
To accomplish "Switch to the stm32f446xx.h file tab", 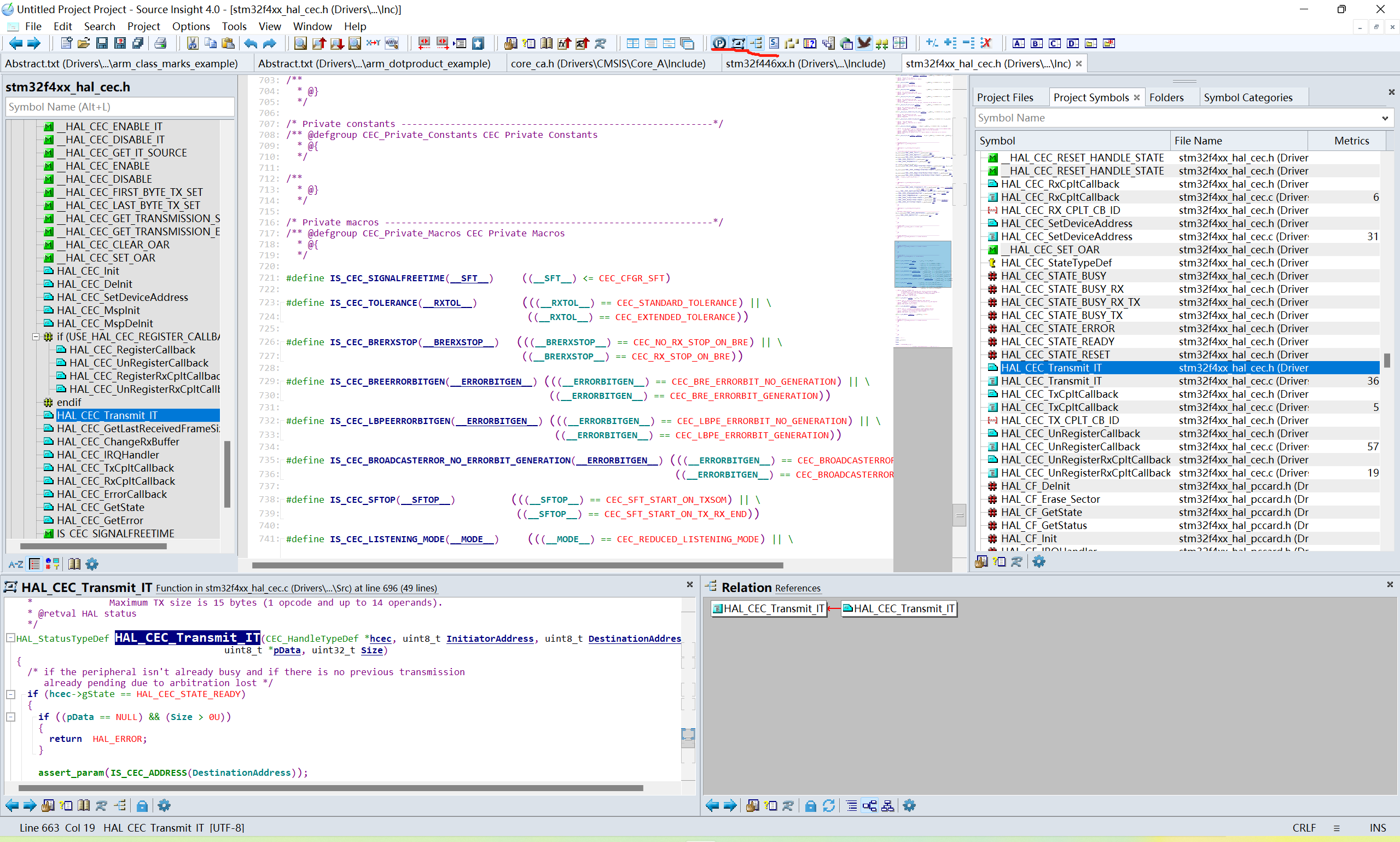I will tap(805, 63).
